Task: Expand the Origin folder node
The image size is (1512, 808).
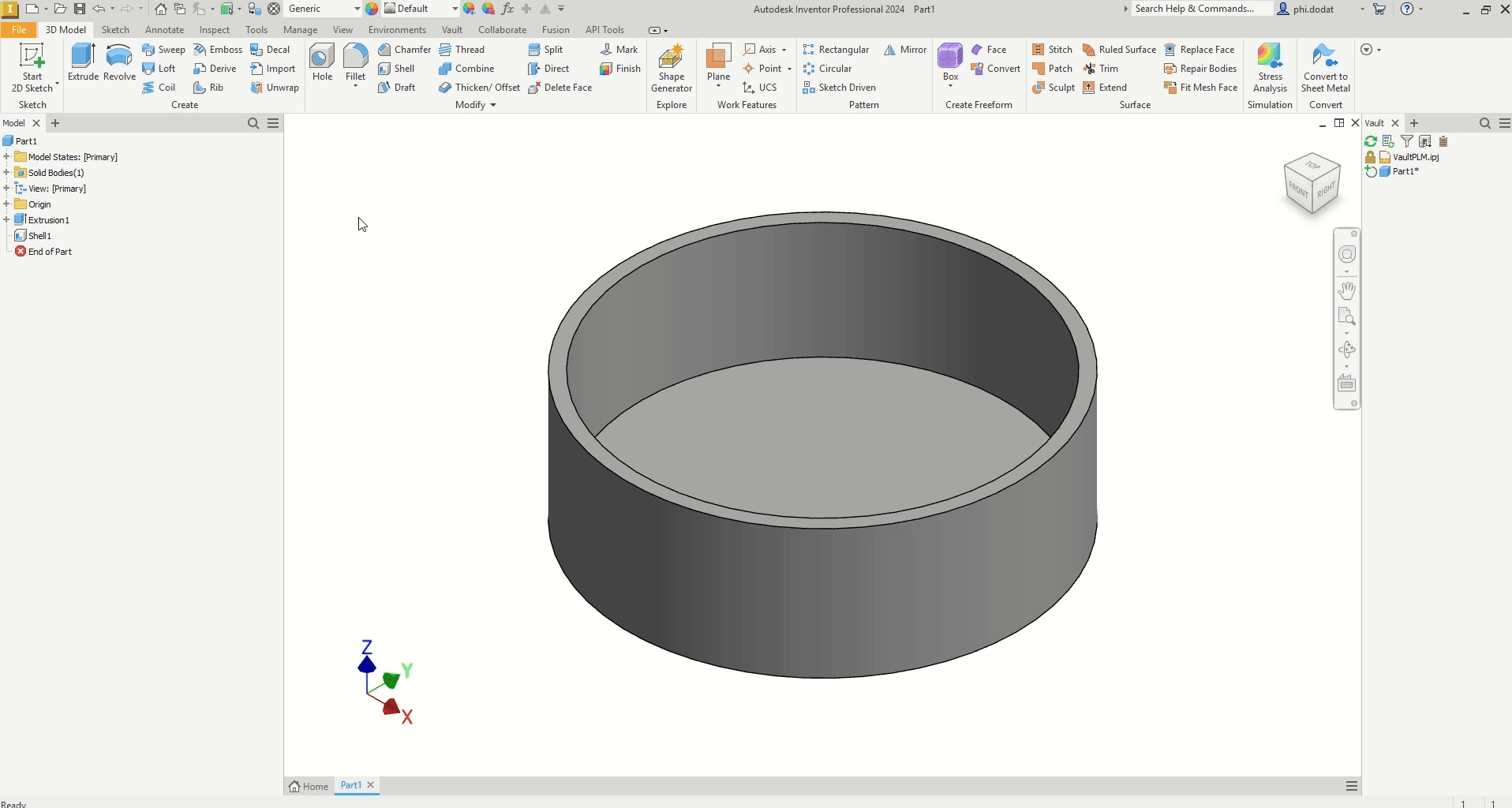Action: click(6, 204)
